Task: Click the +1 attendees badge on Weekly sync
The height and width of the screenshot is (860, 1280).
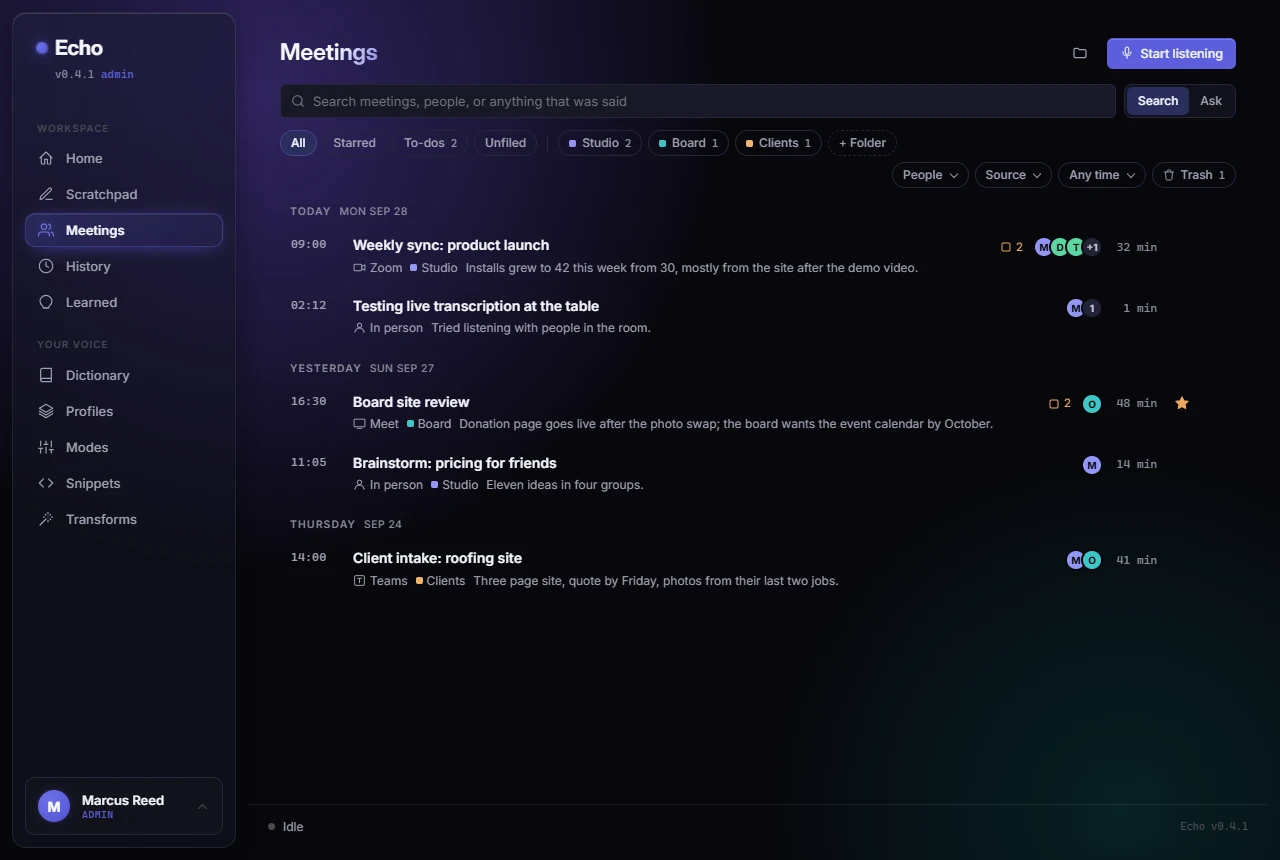Action: pyautogui.click(x=1092, y=247)
